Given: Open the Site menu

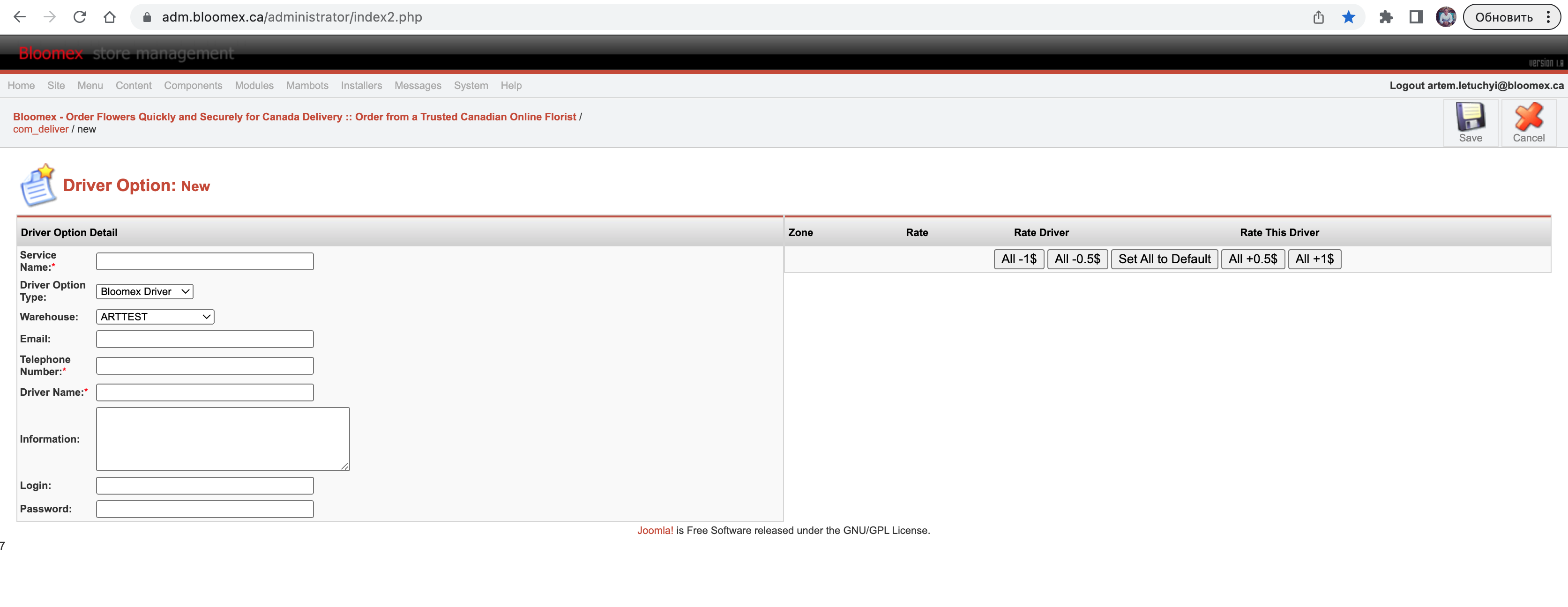Looking at the screenshot, I should (56, 86).
